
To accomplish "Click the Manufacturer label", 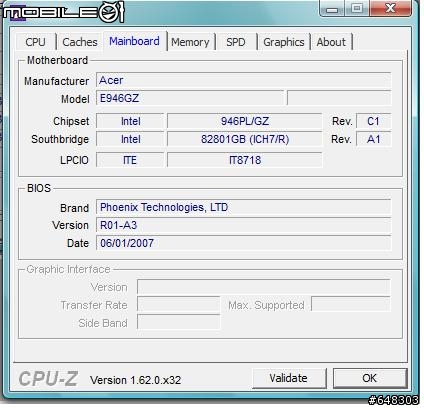I will click(56, 81).
